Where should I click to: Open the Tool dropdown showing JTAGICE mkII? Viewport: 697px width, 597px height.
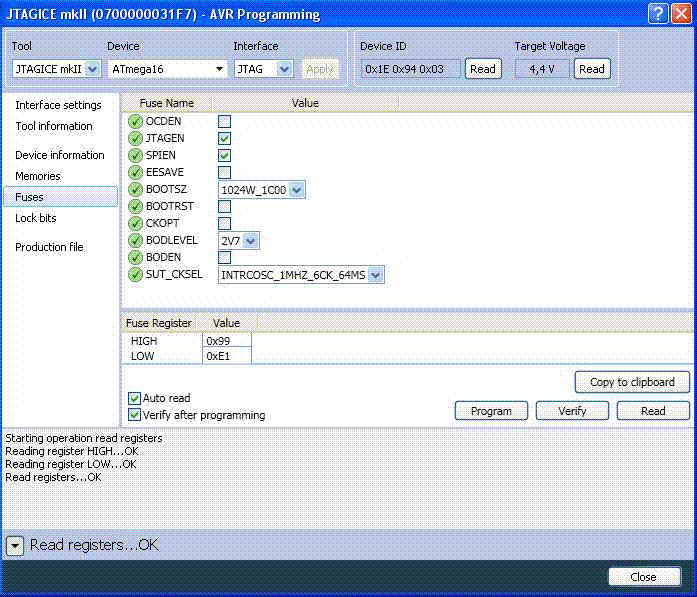[x=57, y=69]
